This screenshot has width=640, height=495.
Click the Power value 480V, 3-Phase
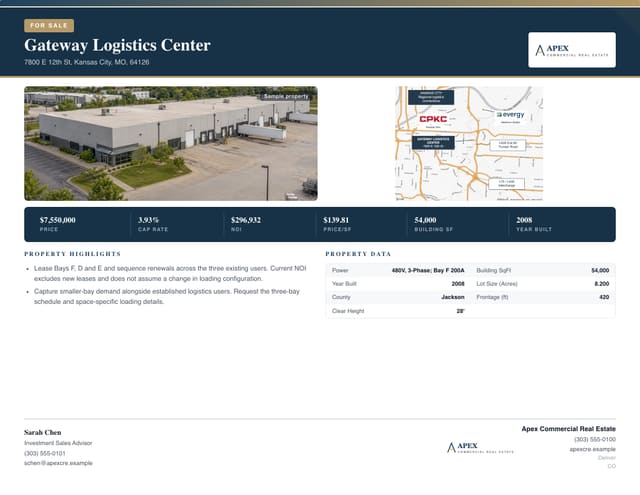pos(428,270)
